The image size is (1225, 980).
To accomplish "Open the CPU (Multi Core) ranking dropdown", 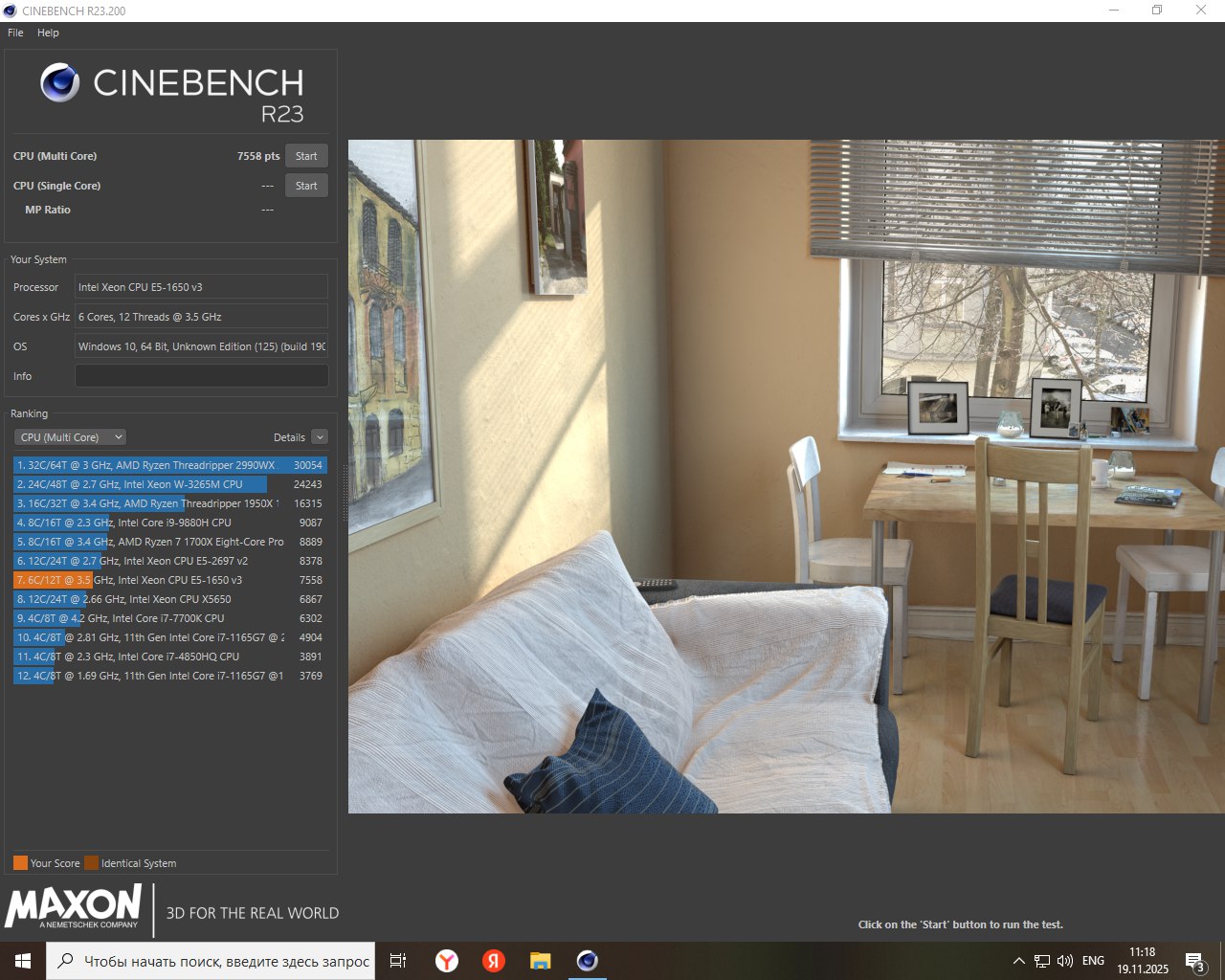I will click(x=71, y=437).
